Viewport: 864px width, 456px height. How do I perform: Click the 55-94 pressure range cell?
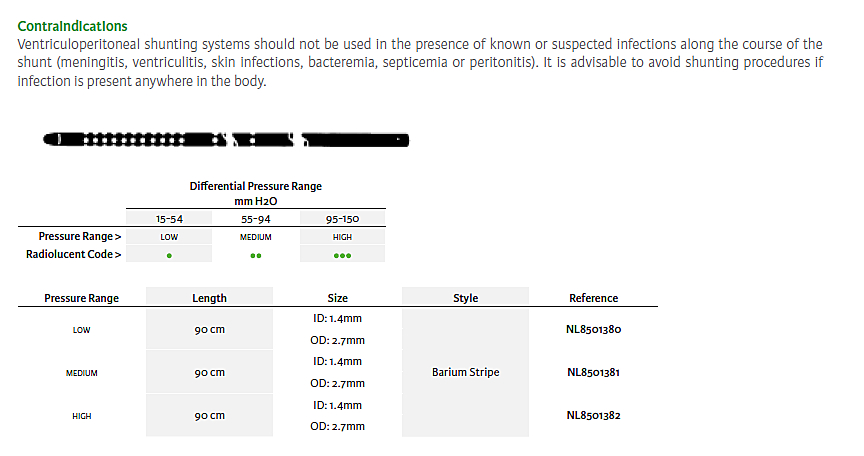pos(255,218)
